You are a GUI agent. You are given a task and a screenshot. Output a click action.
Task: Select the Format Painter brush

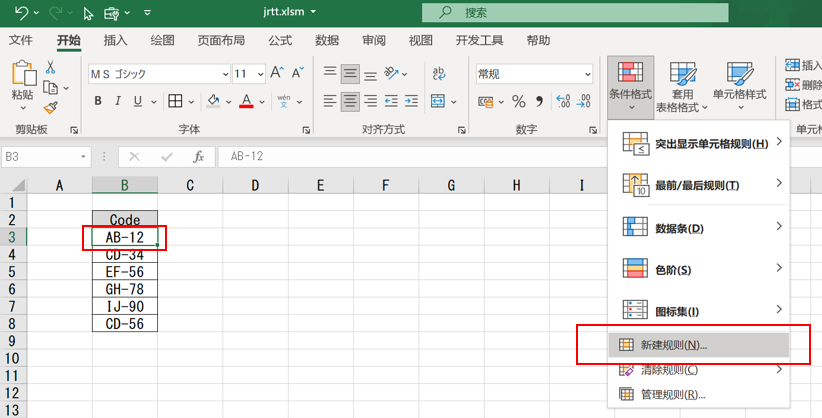pos(50,108)
